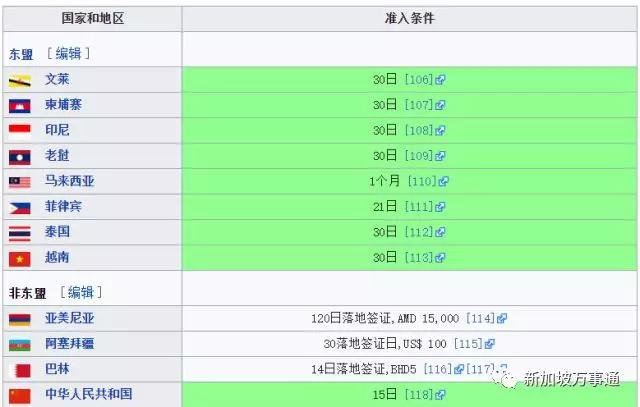Image resolution: width=640 pixels, height=407 pixels.
Task: Follow reference [107] in Cambodia row
Action: [418, 105]
